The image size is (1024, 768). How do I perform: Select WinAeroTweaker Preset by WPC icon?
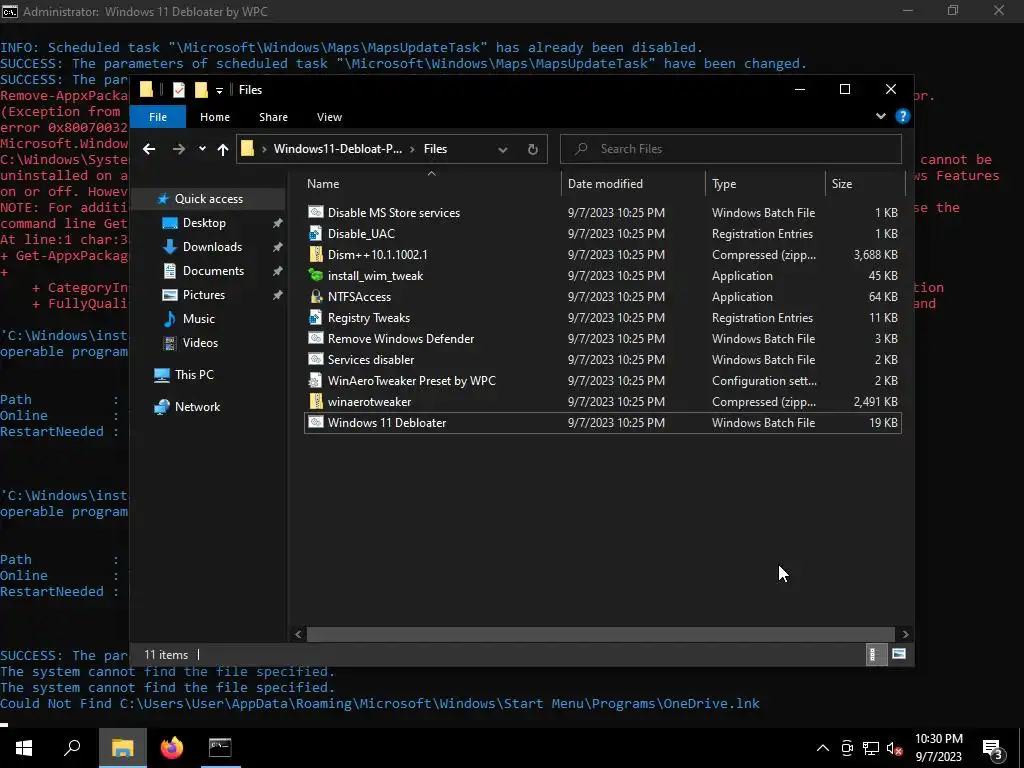pos(315,380)
